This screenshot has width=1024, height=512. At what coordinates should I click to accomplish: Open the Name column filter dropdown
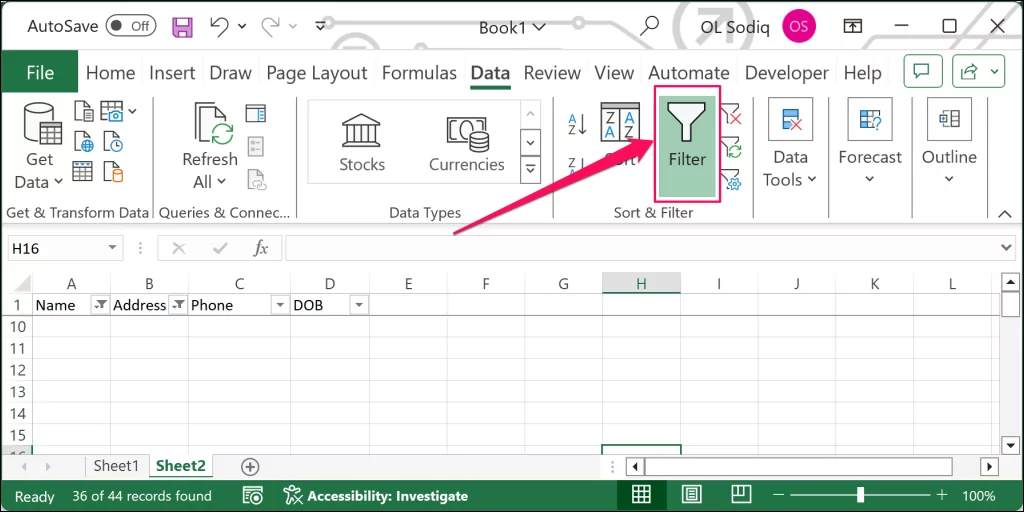[100, 305]
